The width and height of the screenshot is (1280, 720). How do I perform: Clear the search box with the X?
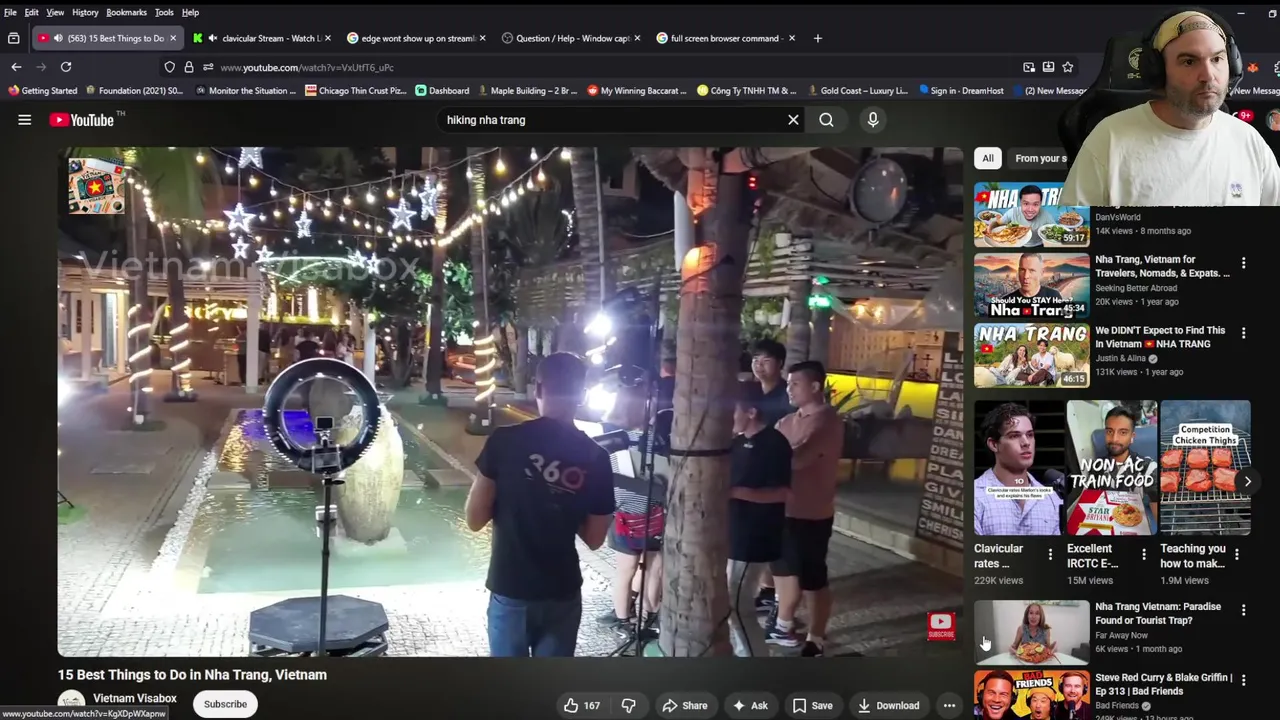tap(793, 120)
